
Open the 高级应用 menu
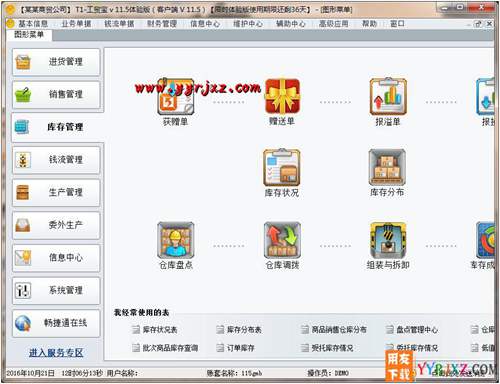click(x=333, y=24)
